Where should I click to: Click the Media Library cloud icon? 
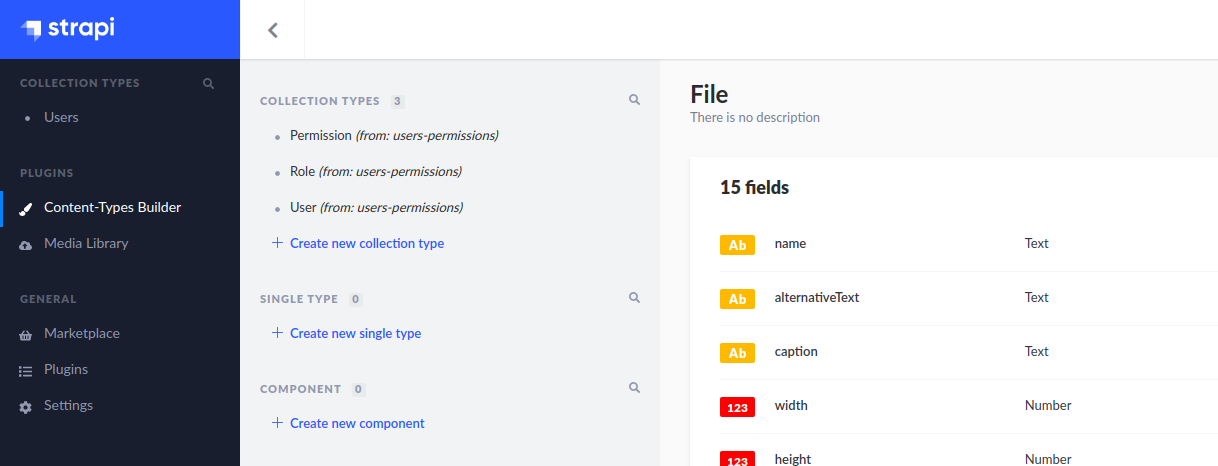pos(26,244)
